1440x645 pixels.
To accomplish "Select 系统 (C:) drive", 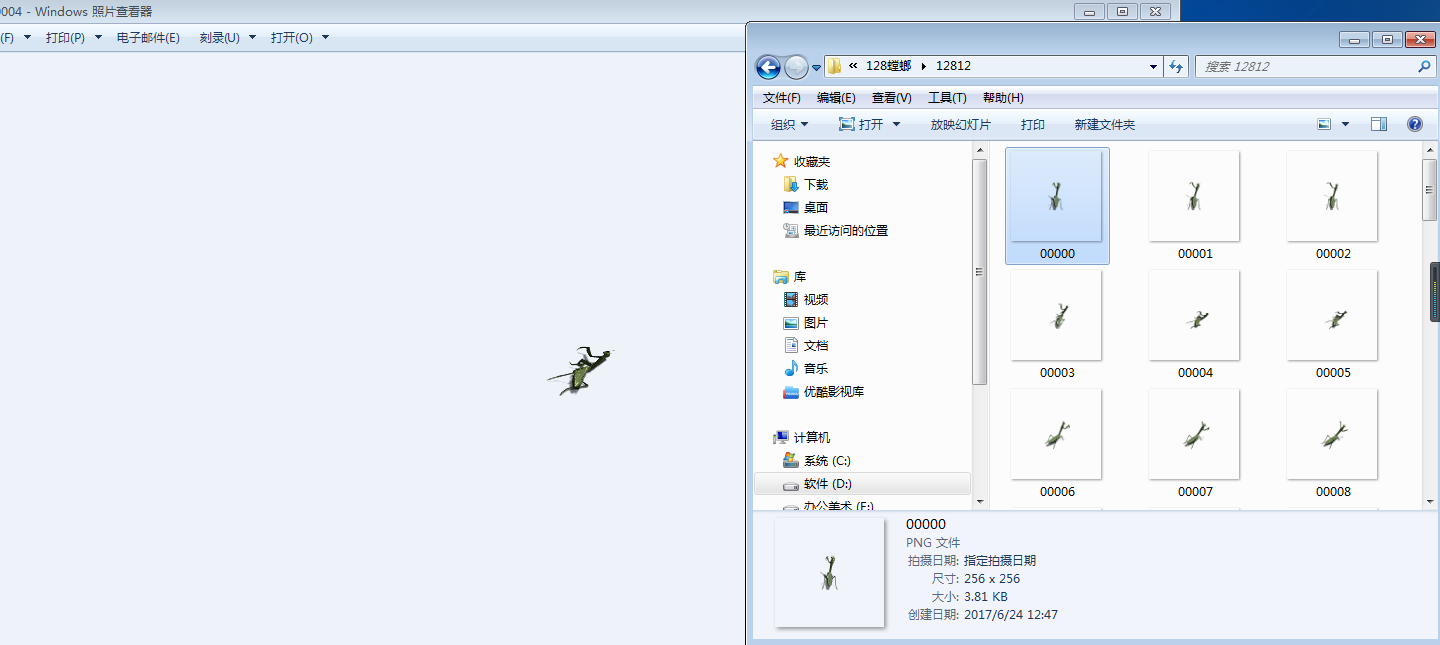I will click(x=827, y=461).
